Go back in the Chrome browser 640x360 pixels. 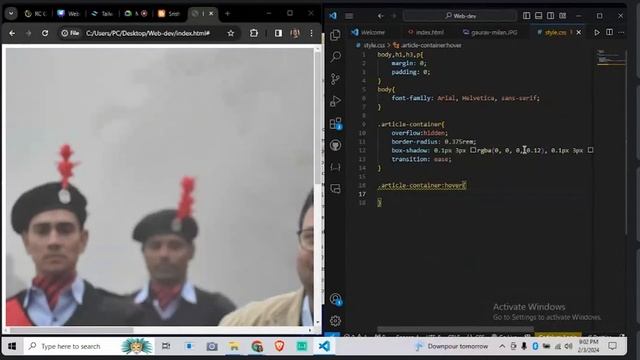pyautogui.click(x=12, y=33)
